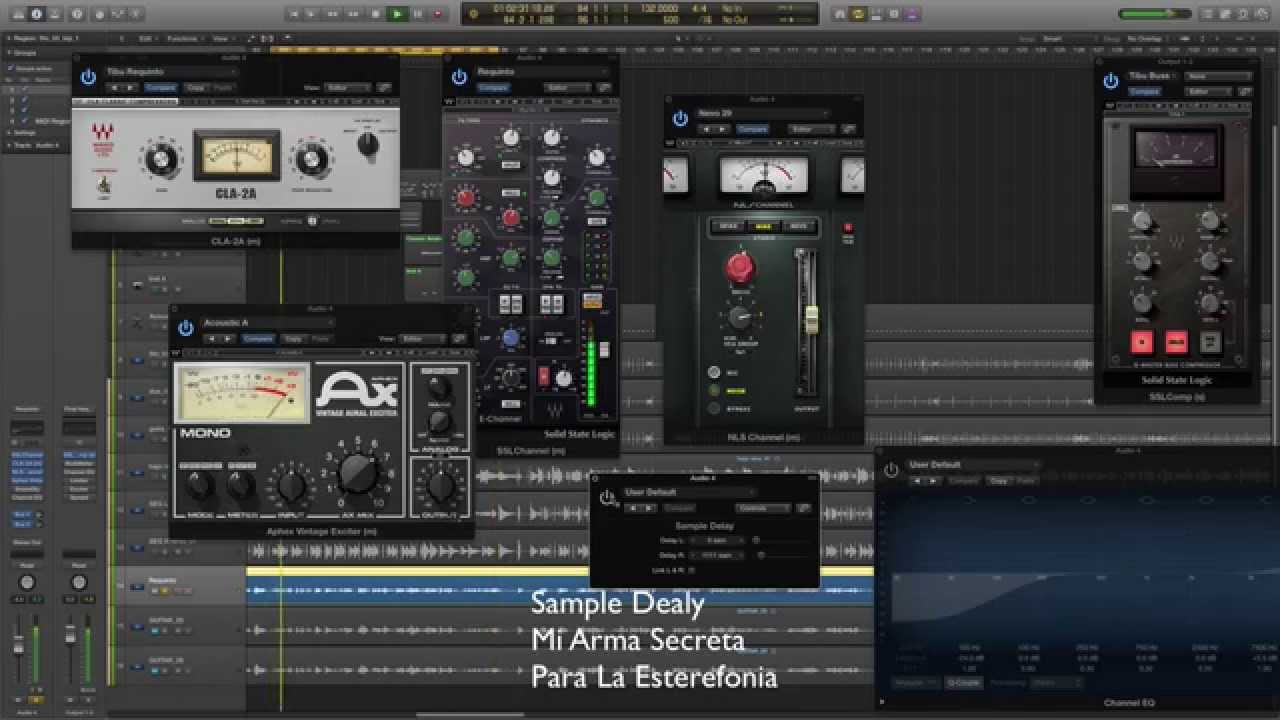
Task: Check the Link L & R box in Sample Delay
Action: [691, 570]
